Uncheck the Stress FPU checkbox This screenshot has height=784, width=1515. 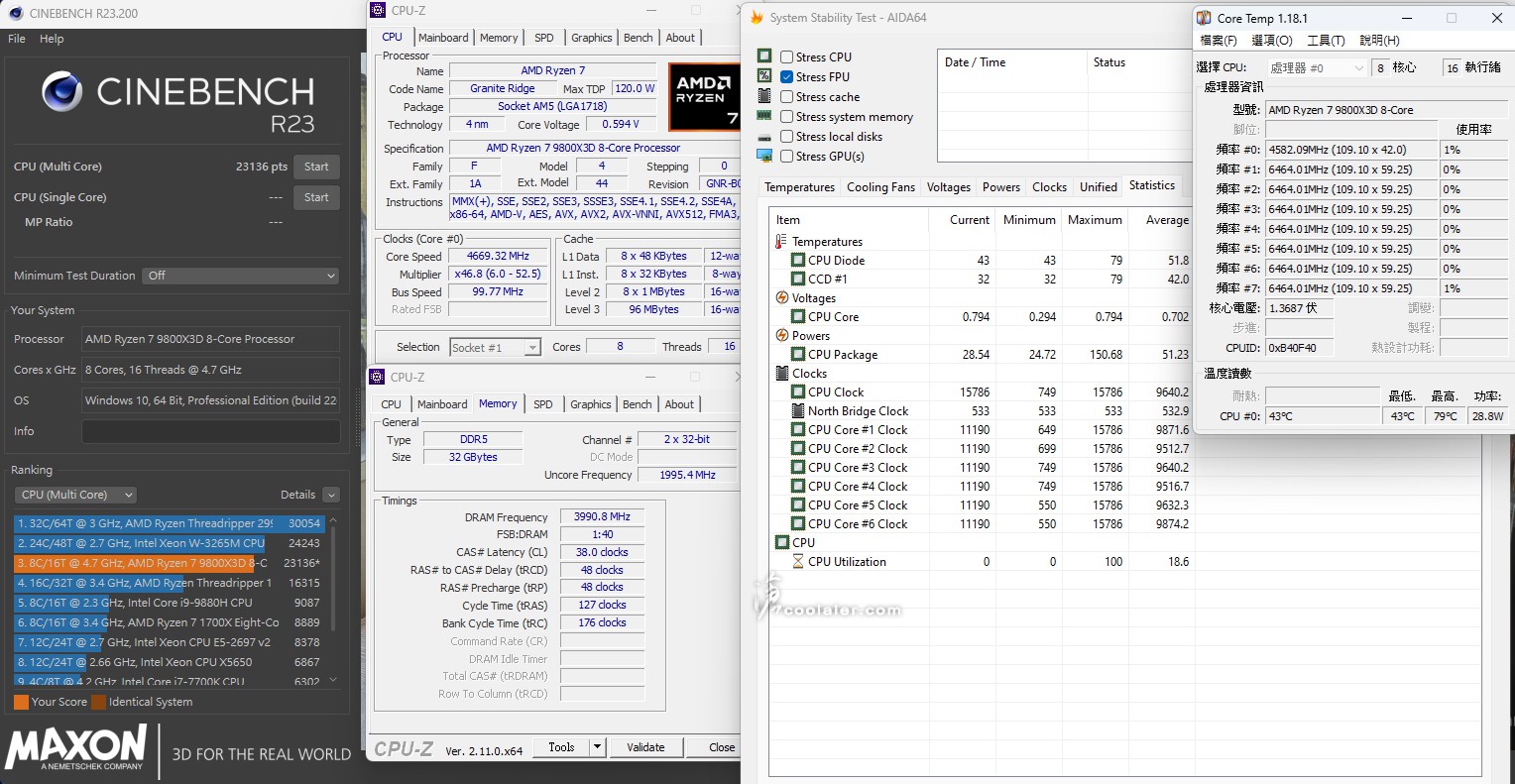pyautogui.click(x=786, y=76)
